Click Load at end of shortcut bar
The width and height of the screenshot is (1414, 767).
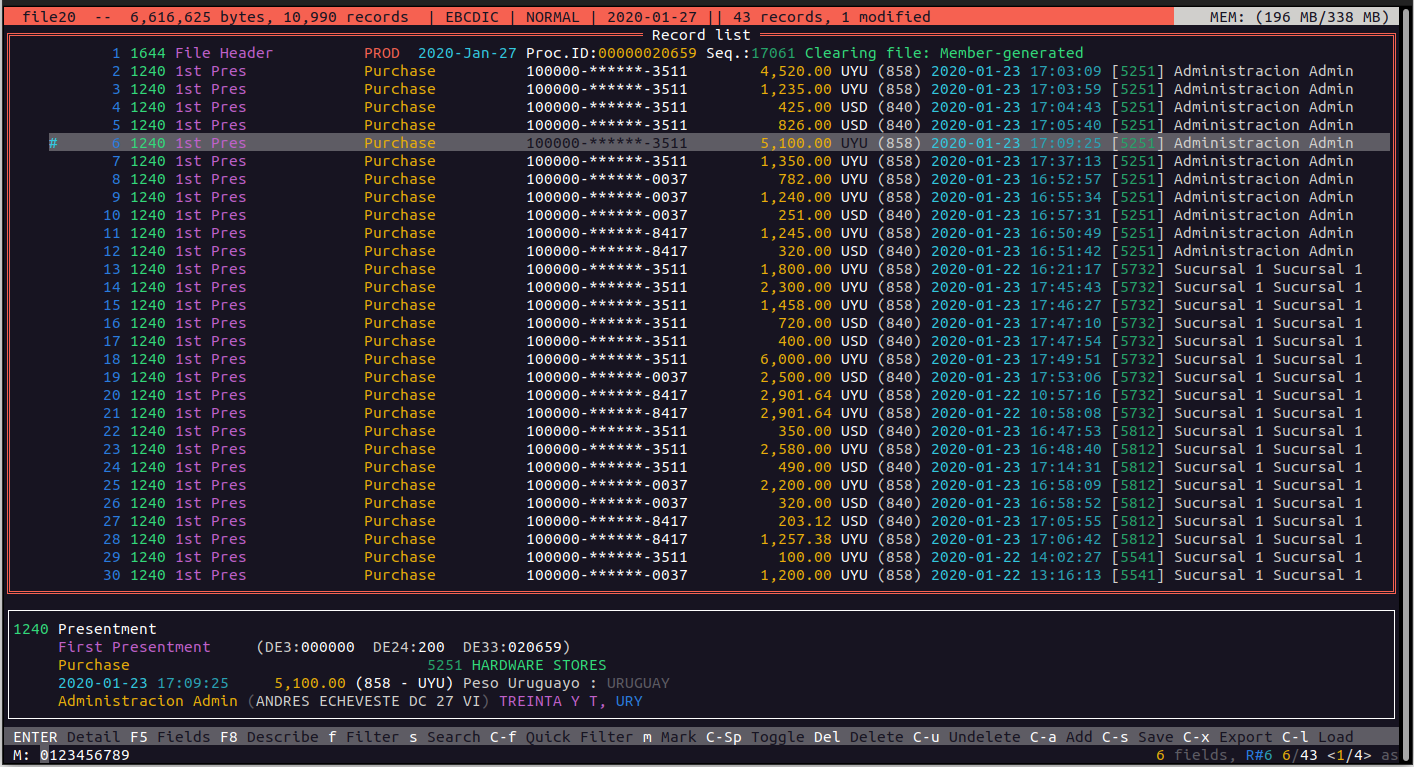click(1335, 737)
